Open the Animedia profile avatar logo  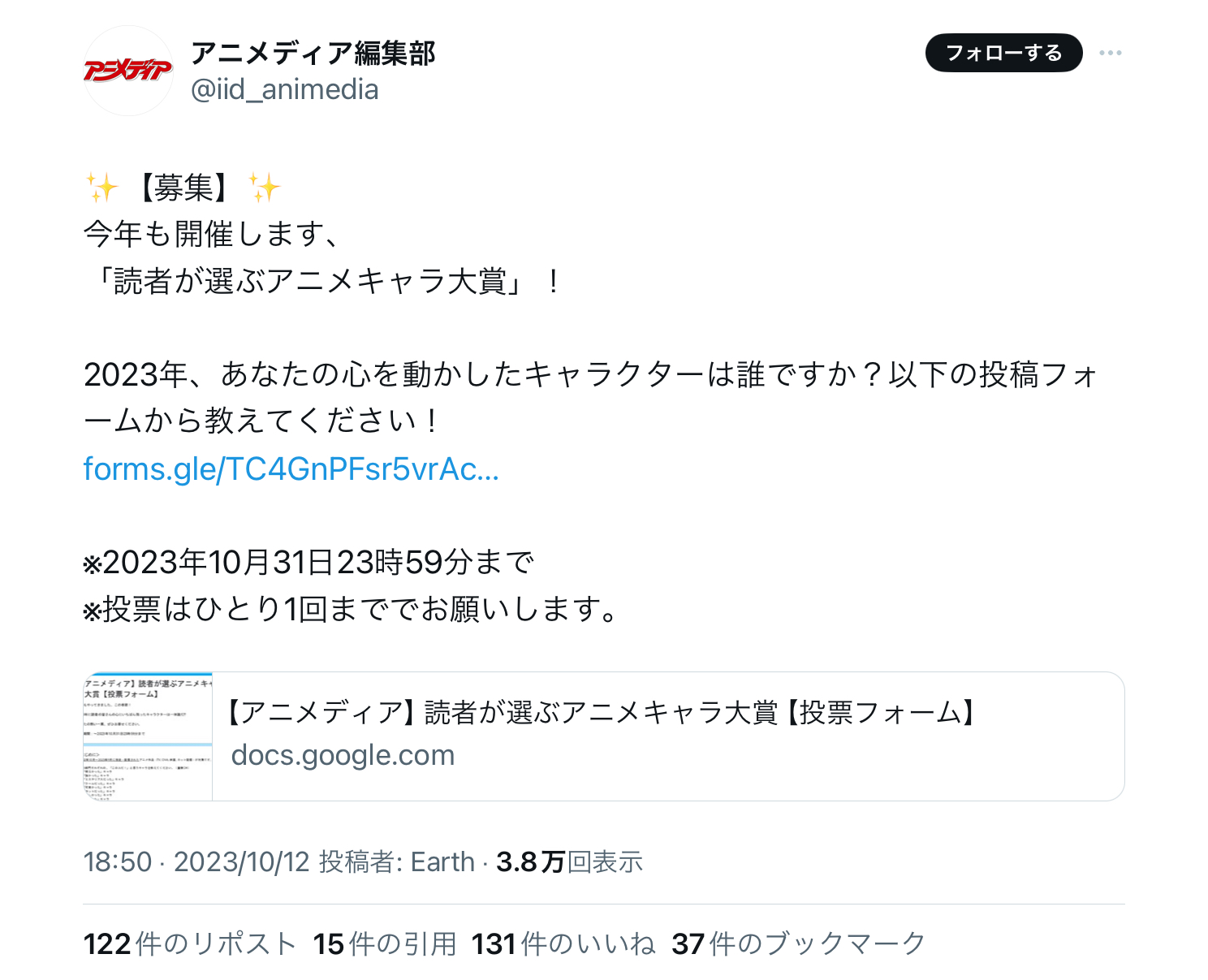[128, 71]
